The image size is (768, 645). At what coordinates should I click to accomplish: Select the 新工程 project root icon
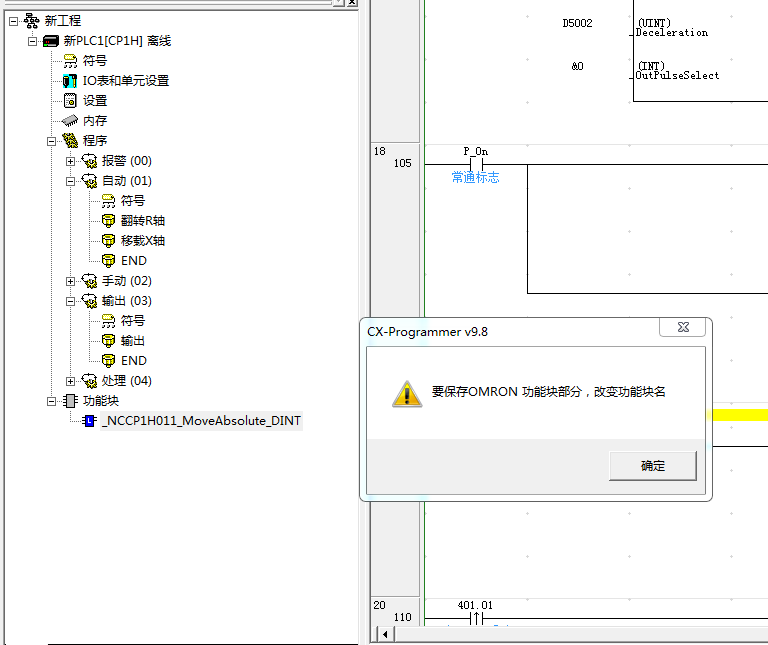pyautogui.click(x=32, y=21)
